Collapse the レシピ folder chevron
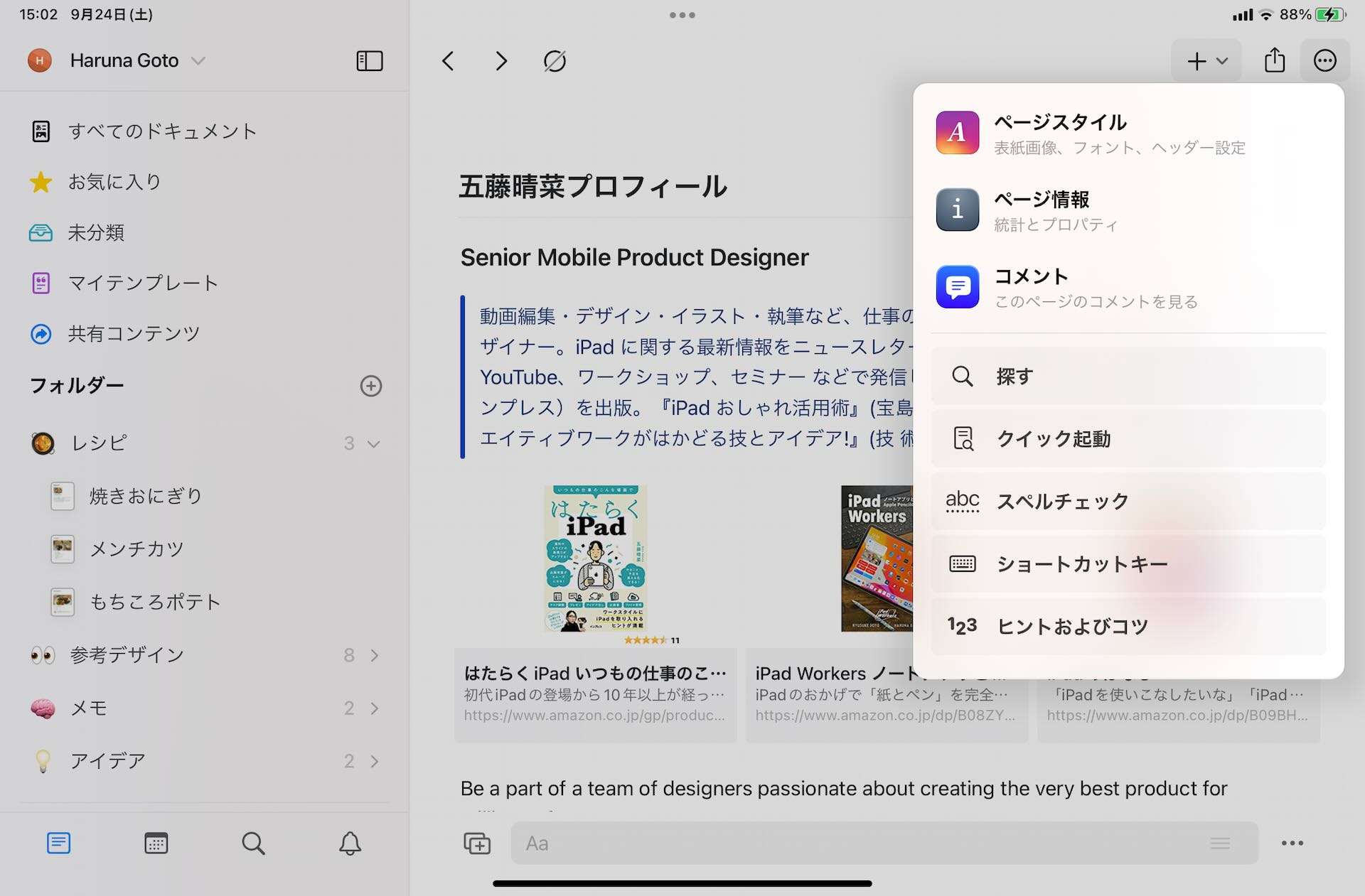This screenshot has height=896, width=1365. tap(373, 443)
